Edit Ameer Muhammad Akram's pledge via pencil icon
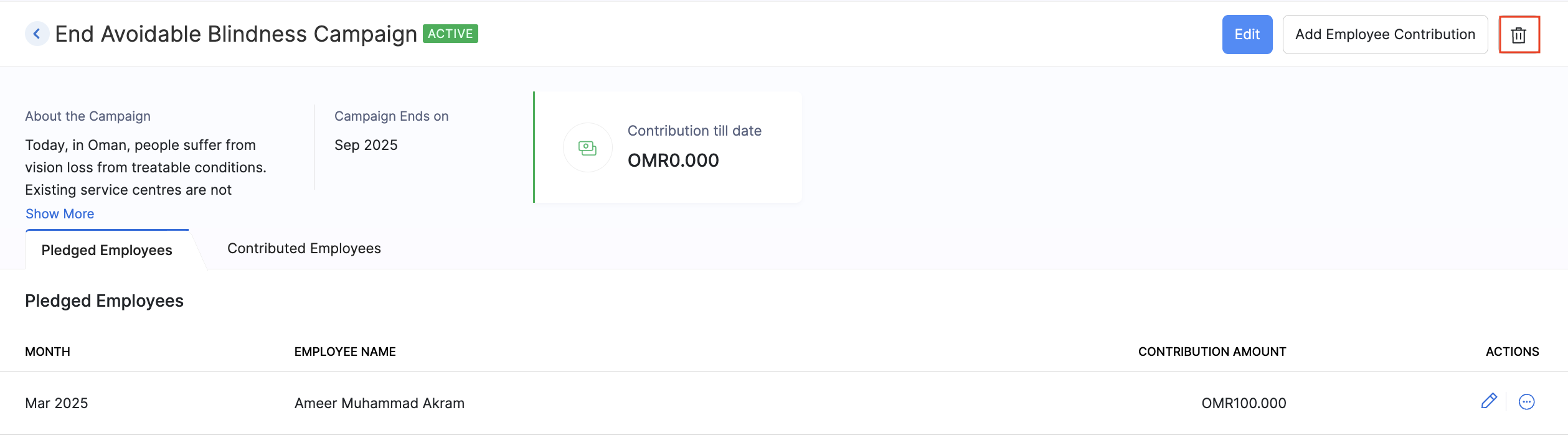Image resolution: width=1568 pixels, height=438 pixels. [1490, 401]
